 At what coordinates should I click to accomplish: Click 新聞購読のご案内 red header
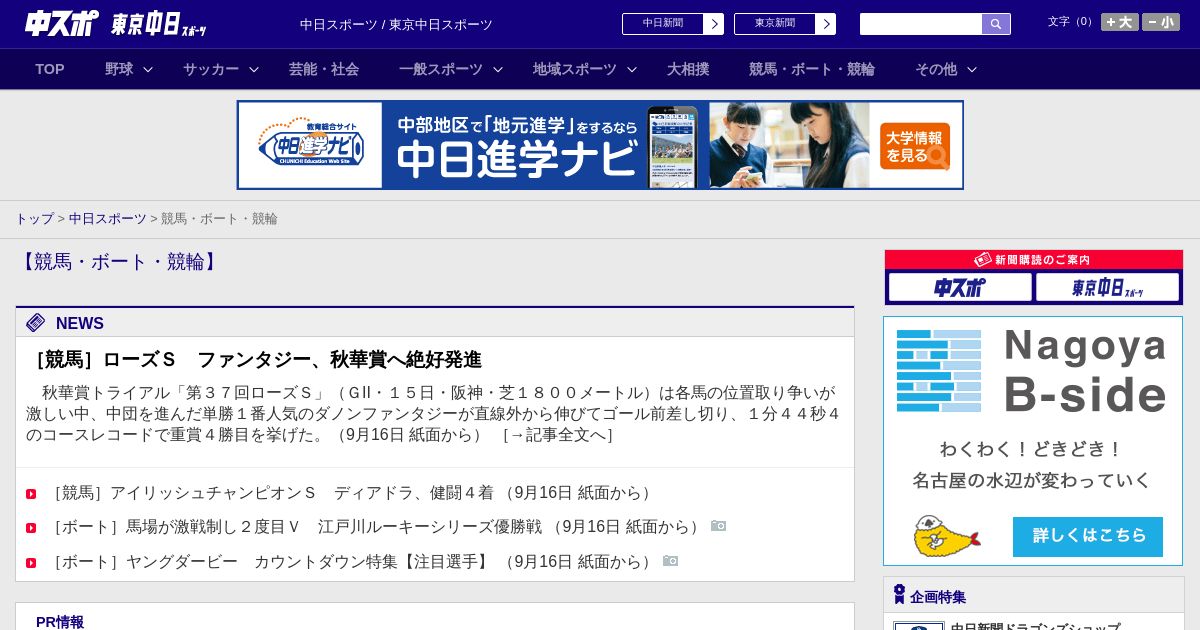pyautogui.click(x=1034, y=259)
